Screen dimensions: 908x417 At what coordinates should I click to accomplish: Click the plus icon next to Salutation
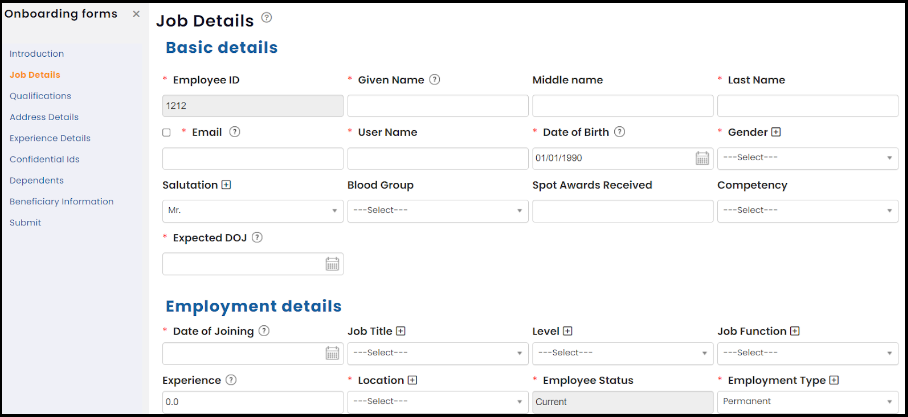(x=226, y=185)
